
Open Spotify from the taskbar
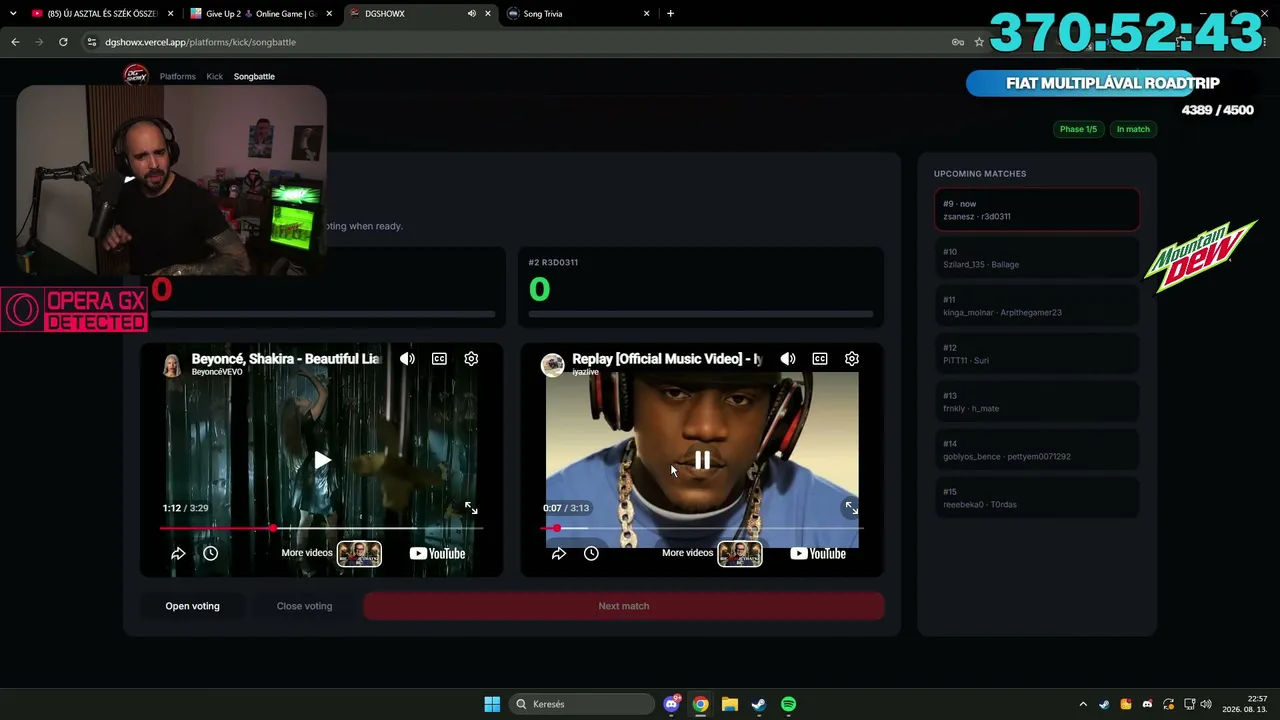[788, 704]
